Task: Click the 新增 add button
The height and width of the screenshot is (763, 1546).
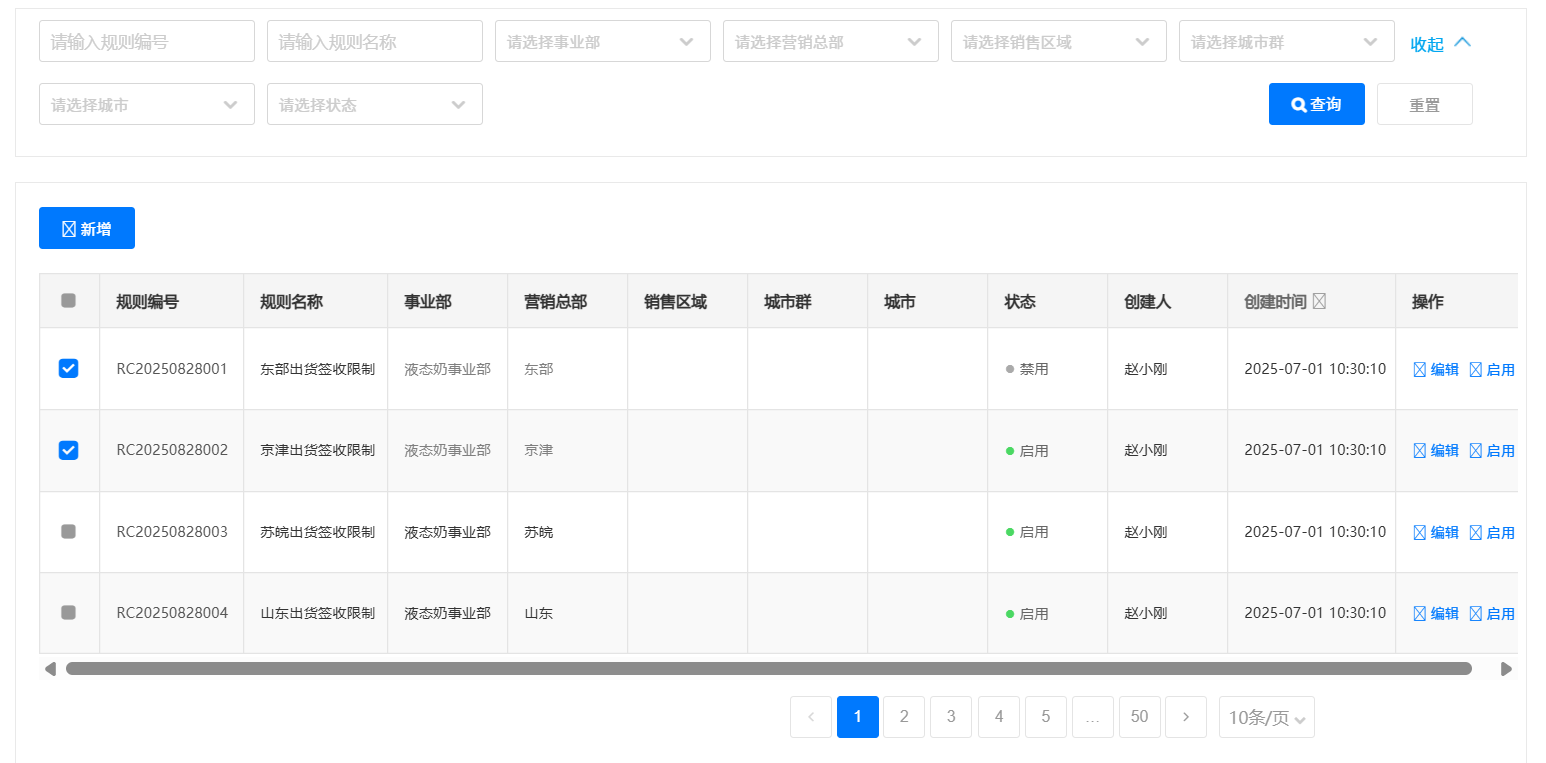Action: [x=87, y=228]
